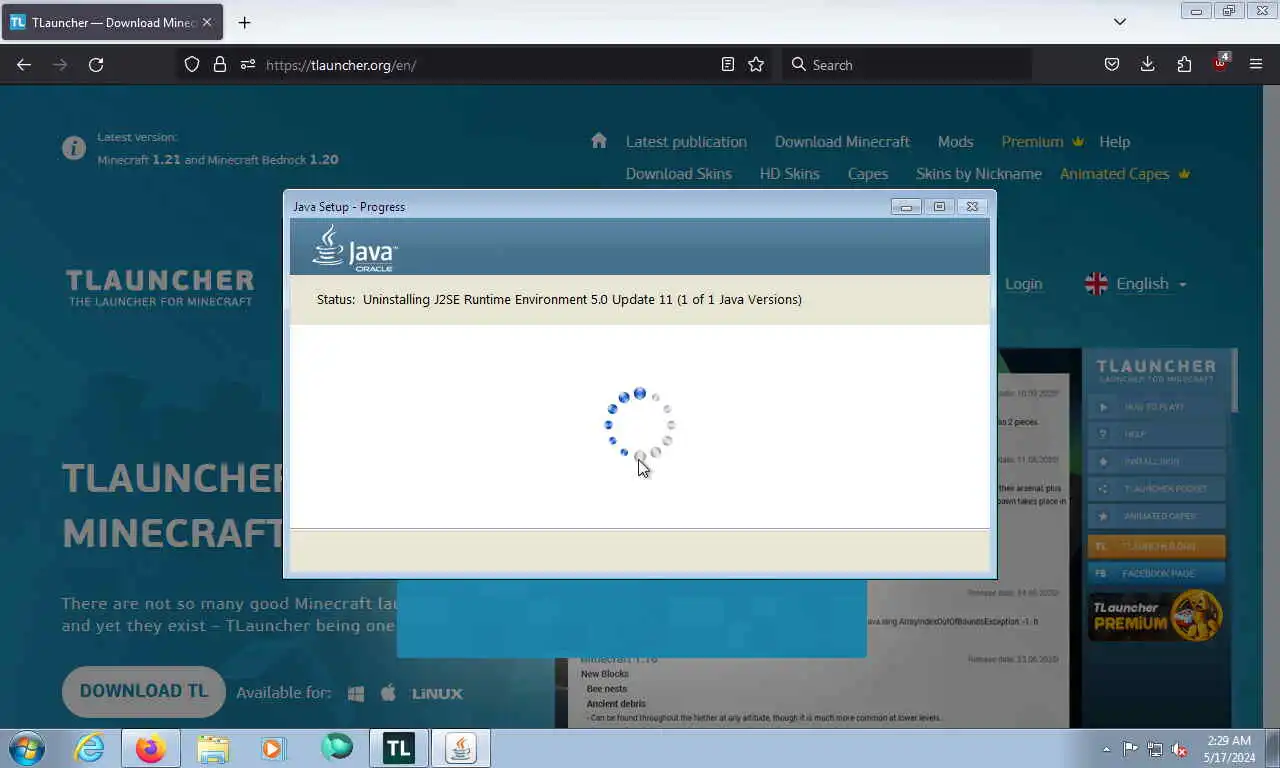This screenshot has width=1280, height=768.
Task: Click the taskbar clock and date
Action: [x=1228, y=749]
